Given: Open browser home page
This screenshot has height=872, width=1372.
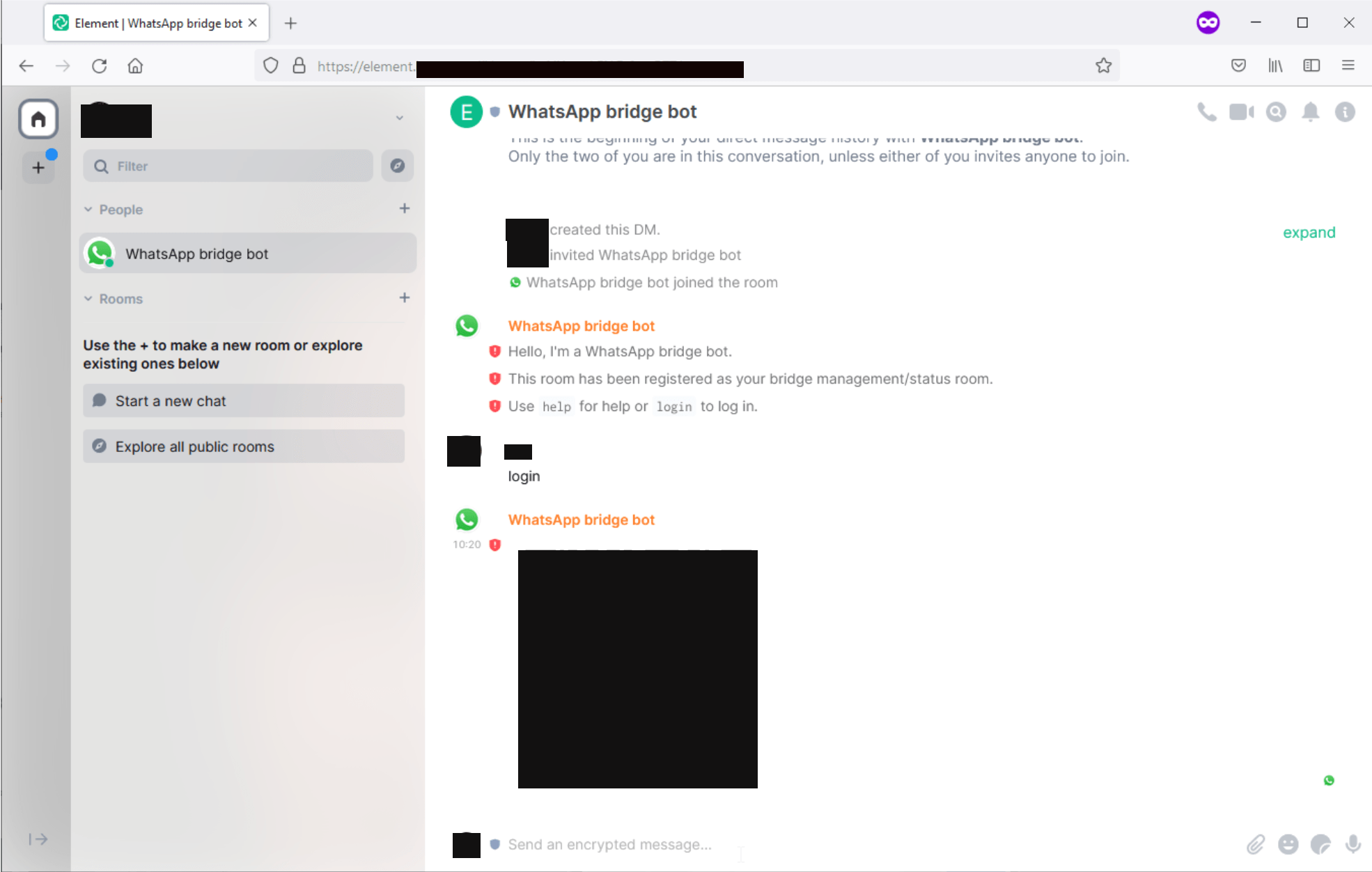Looking at the screenshot, I should [x=135, y=65].
